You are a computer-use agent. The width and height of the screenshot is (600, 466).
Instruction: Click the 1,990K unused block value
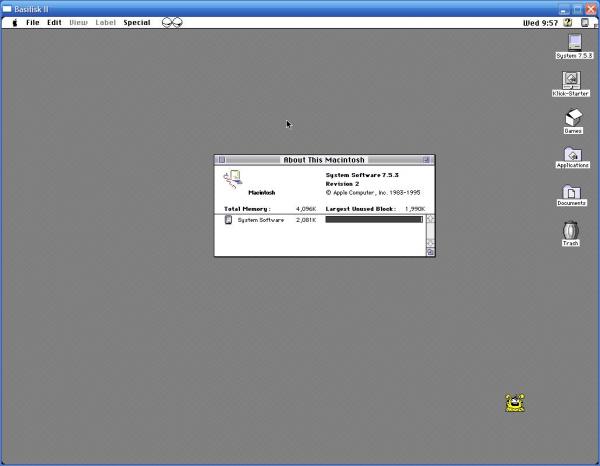click(x=415, y=209)
